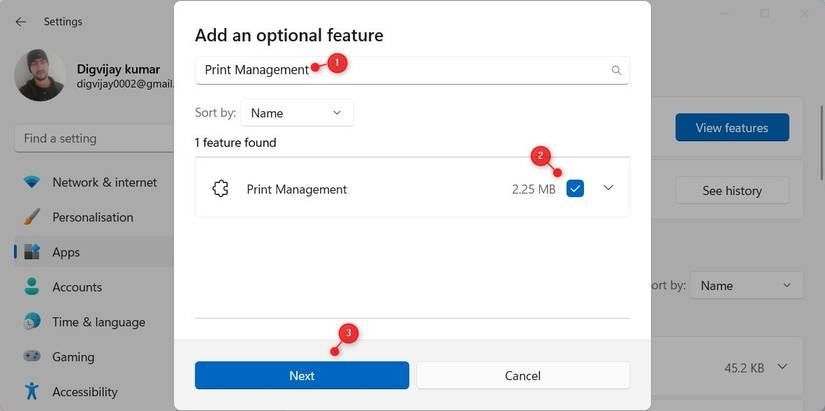This screenshot has width=825, height=411.
Task: Expand Print Management feature details chevron
Action: pos(608,188)
